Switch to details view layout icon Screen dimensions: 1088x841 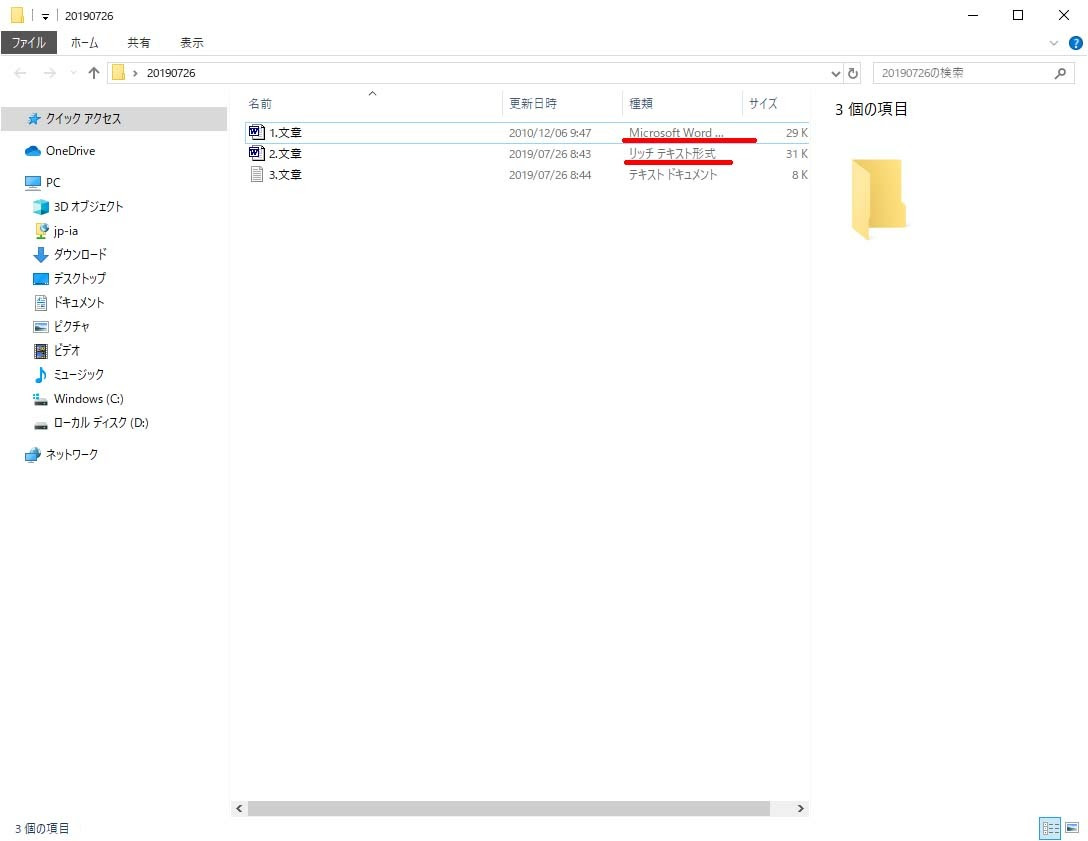pyautogui.click(x=1050, y=828)
